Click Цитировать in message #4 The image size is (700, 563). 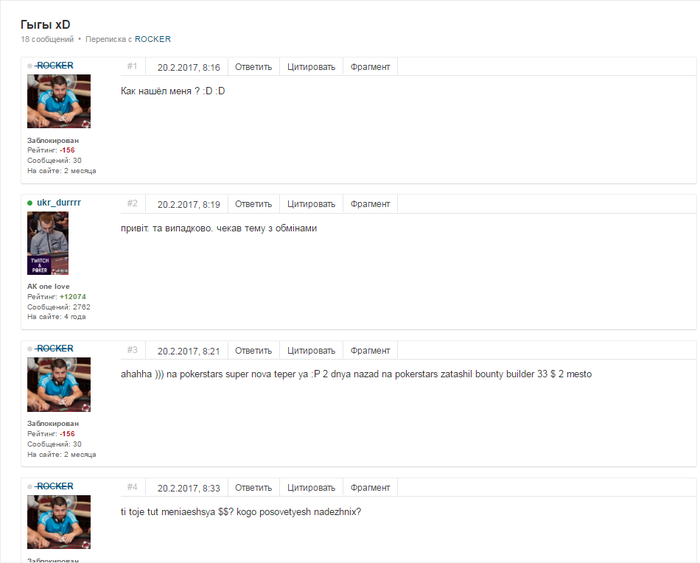point(311,488)
